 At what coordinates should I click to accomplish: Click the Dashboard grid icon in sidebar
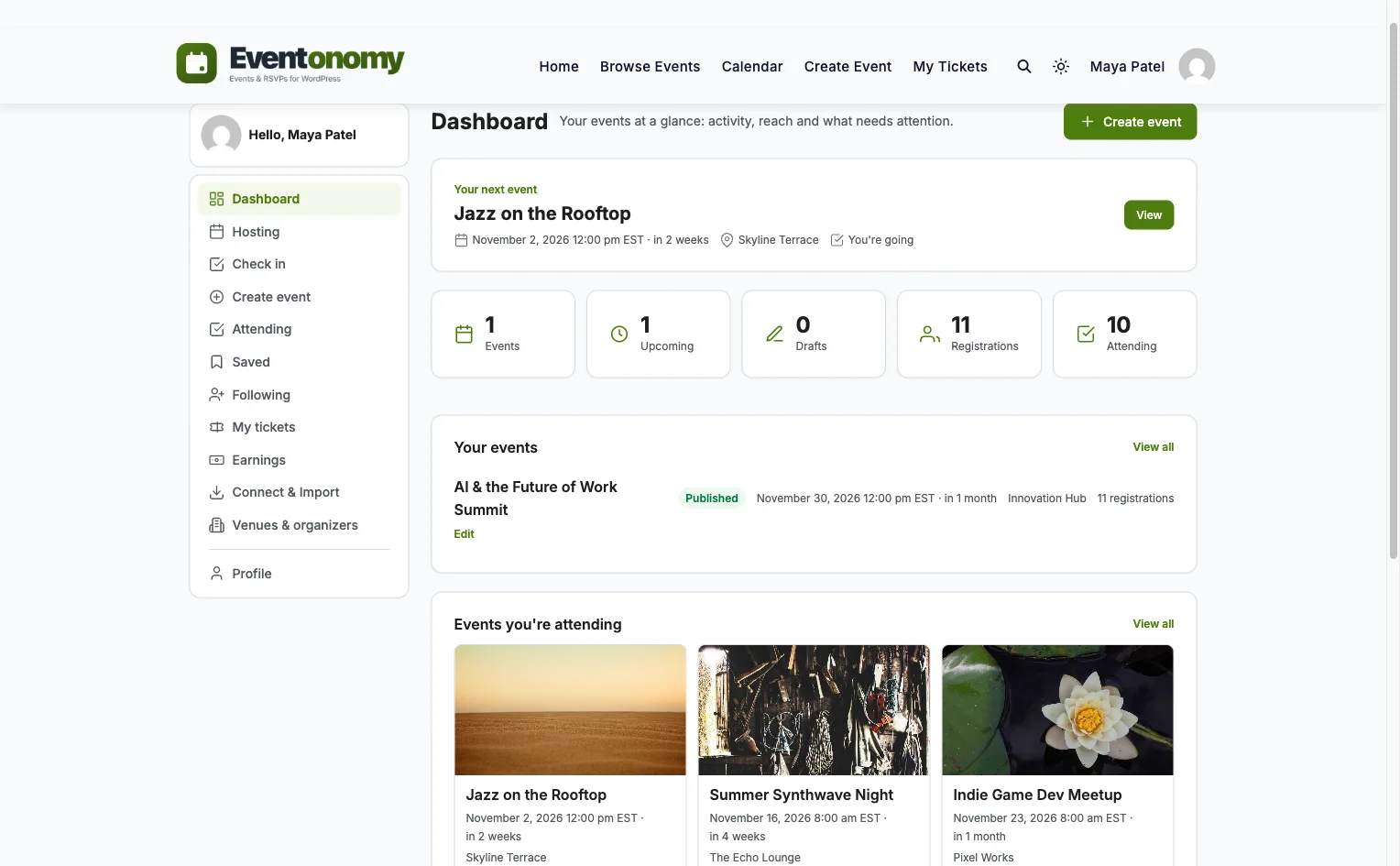216,199
